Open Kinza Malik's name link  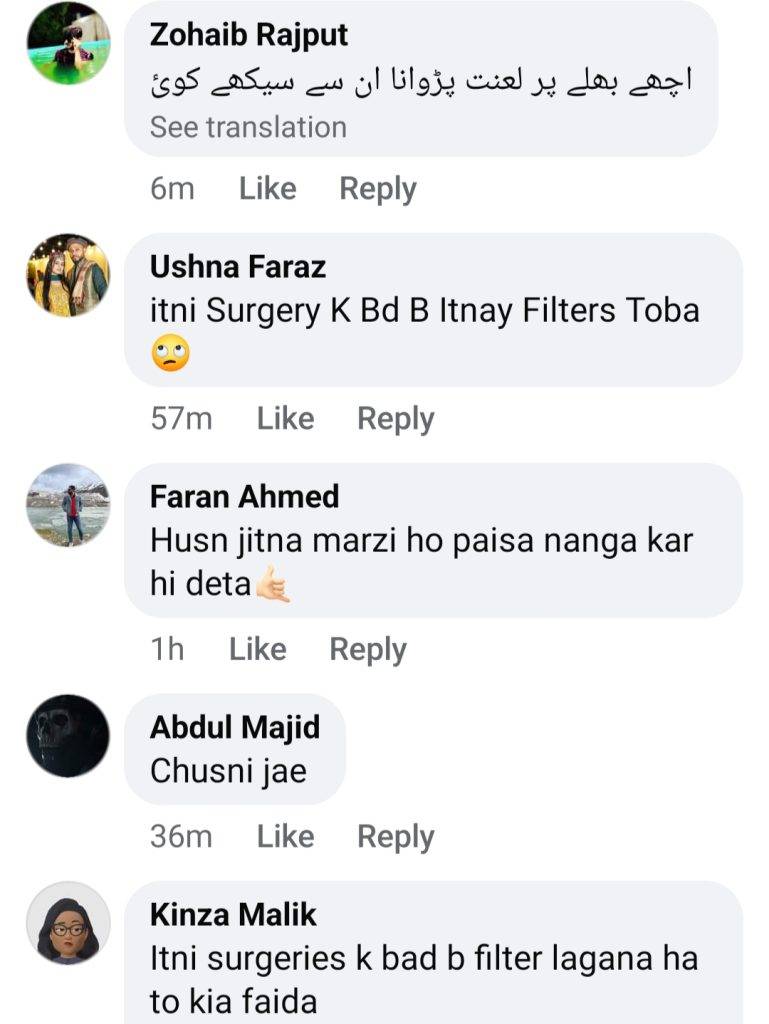[x=233, y=914]
